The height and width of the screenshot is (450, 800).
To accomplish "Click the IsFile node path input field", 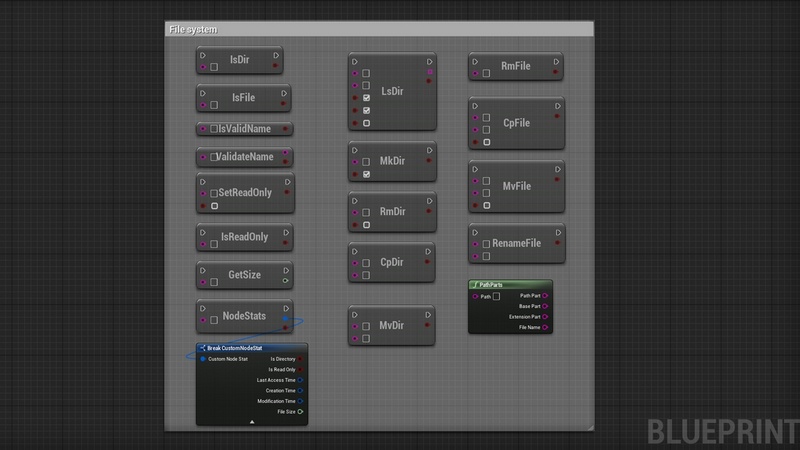I will tap(214, 104).
